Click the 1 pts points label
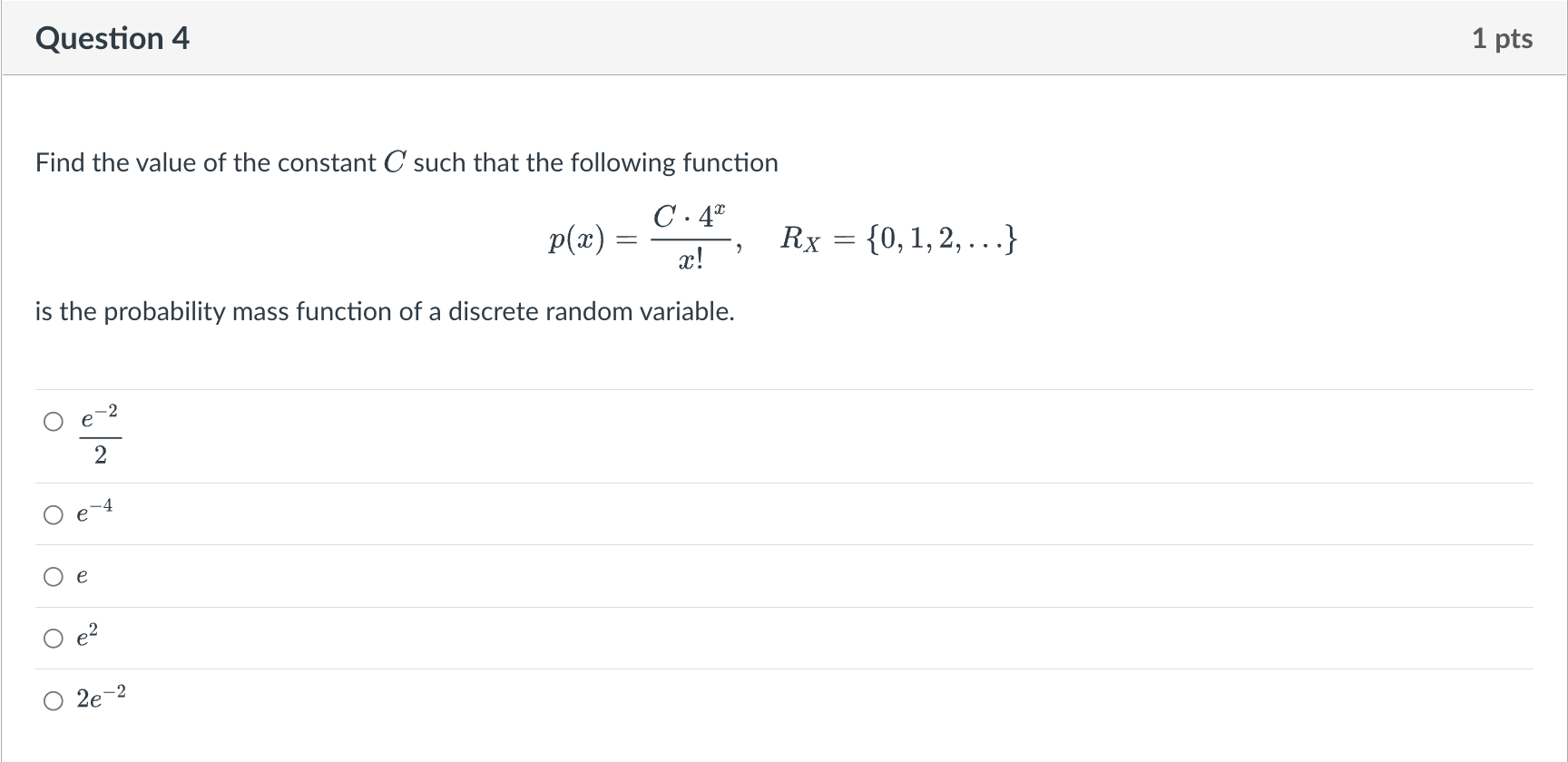 [x=1504, y=38]
